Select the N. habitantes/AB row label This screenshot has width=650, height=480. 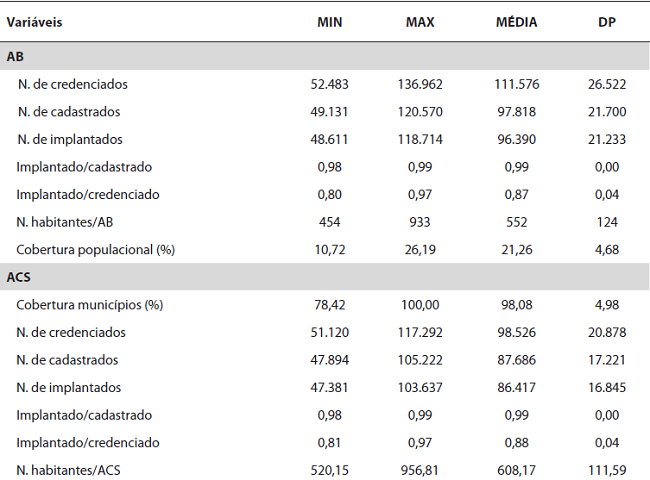[65, 221]
